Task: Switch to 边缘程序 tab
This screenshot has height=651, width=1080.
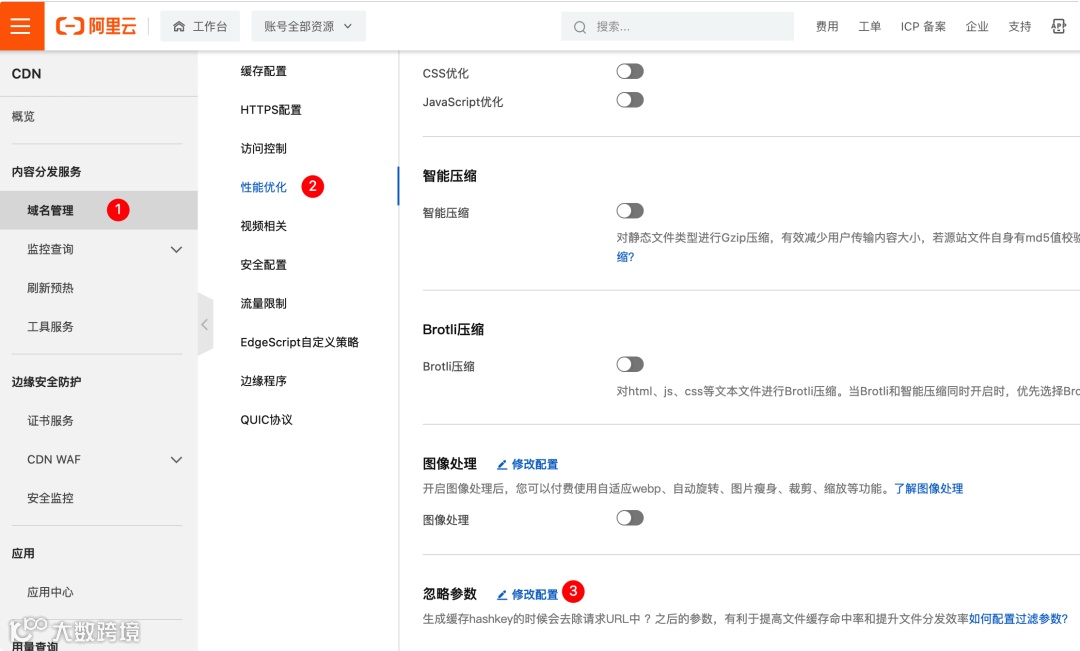Action: coord(263,381)
